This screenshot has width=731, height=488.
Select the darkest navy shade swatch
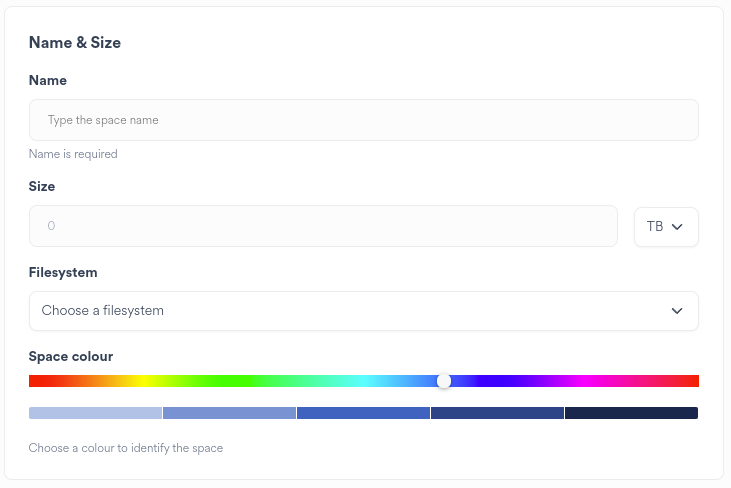click(x=631, y=413)
